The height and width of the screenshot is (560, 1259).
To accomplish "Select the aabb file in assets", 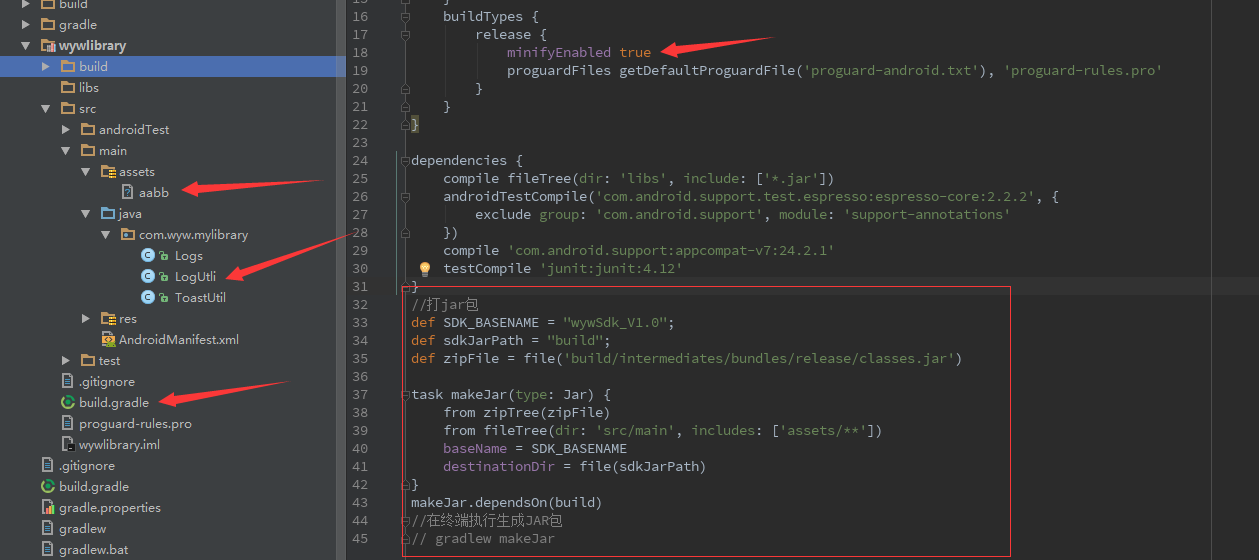I will coord(154,192).
